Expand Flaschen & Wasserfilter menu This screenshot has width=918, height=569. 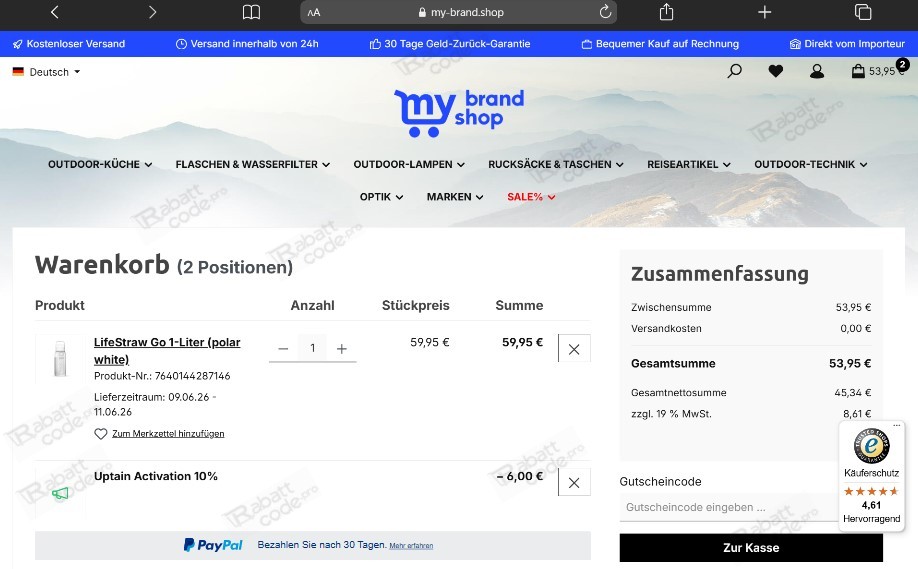252,164
